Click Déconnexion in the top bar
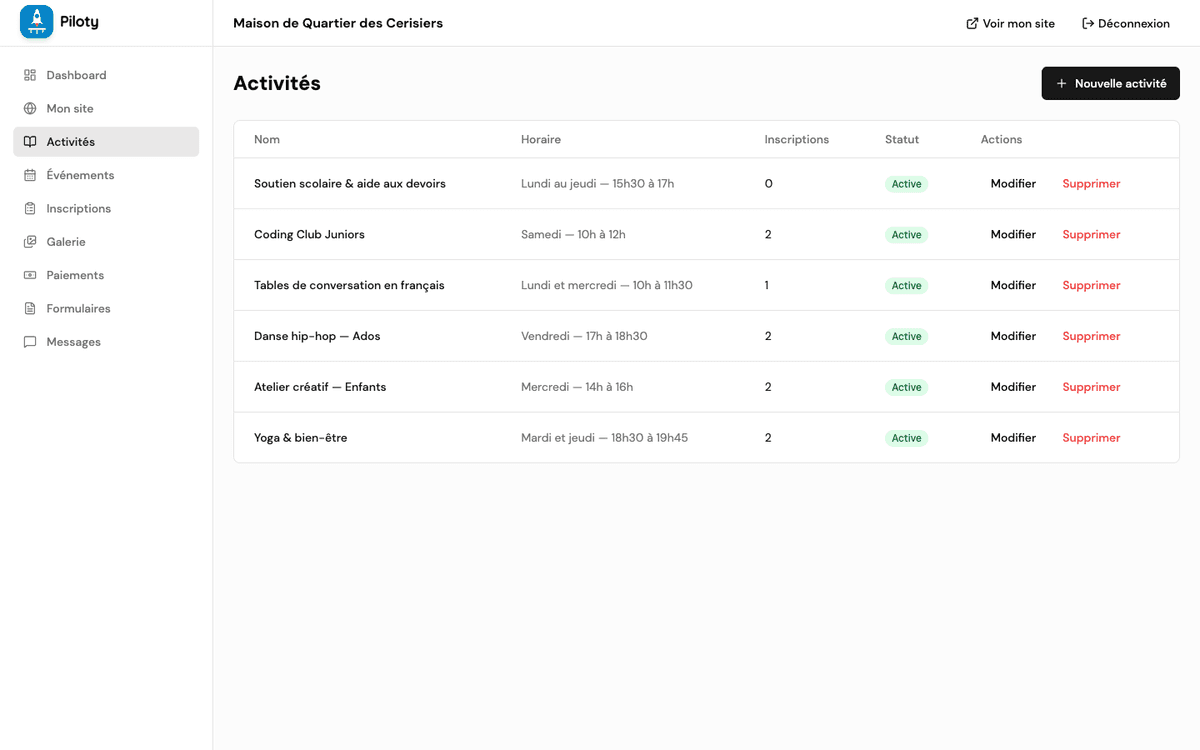Viewport: 1200px width, 750px height. [1126, 22]
